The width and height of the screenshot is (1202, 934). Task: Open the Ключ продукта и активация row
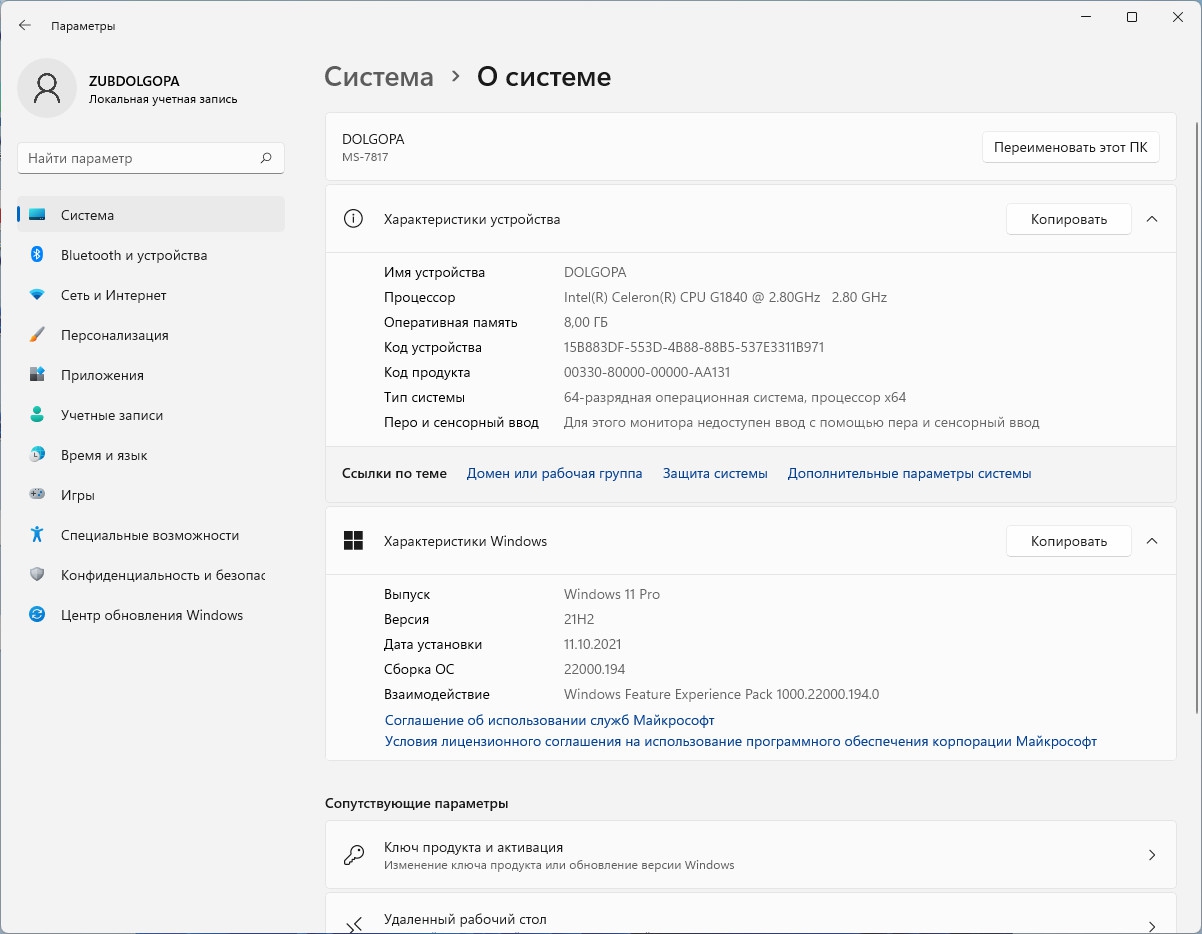coord(751,855)
